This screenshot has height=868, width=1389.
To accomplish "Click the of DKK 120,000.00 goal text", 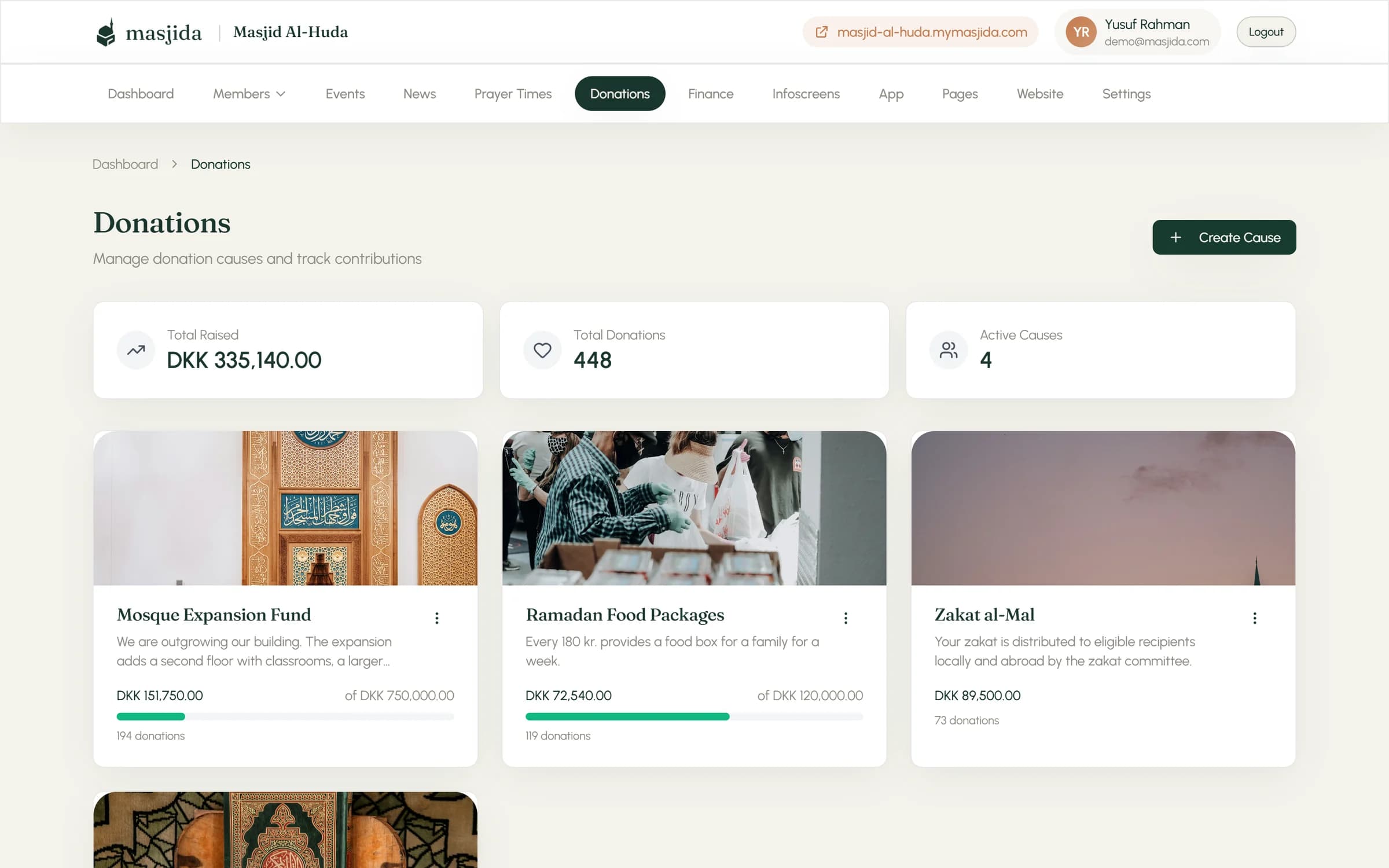I will pyautogui.click(x=810, y=696).
